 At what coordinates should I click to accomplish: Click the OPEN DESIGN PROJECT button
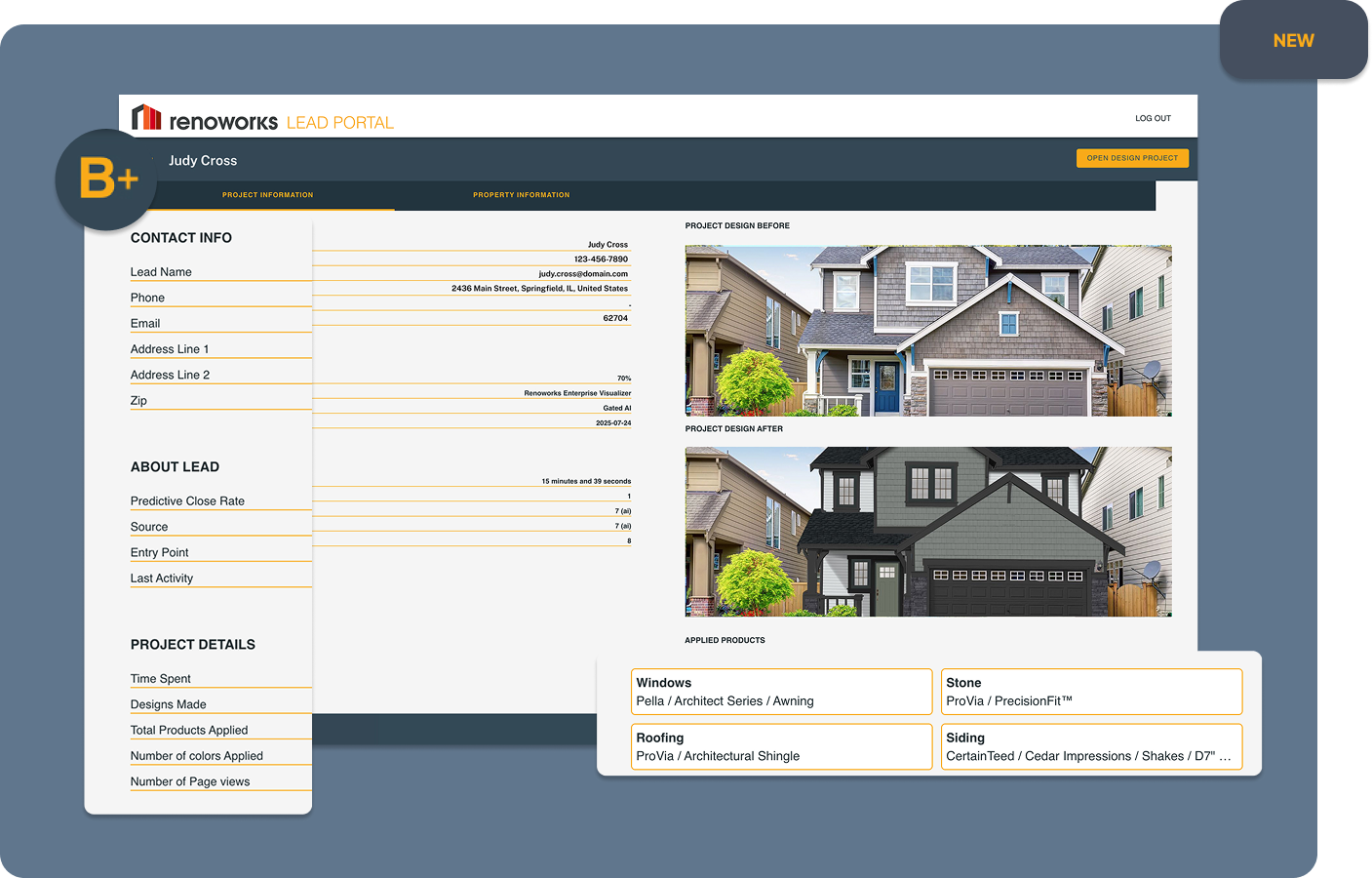(x=1132, y=158)
